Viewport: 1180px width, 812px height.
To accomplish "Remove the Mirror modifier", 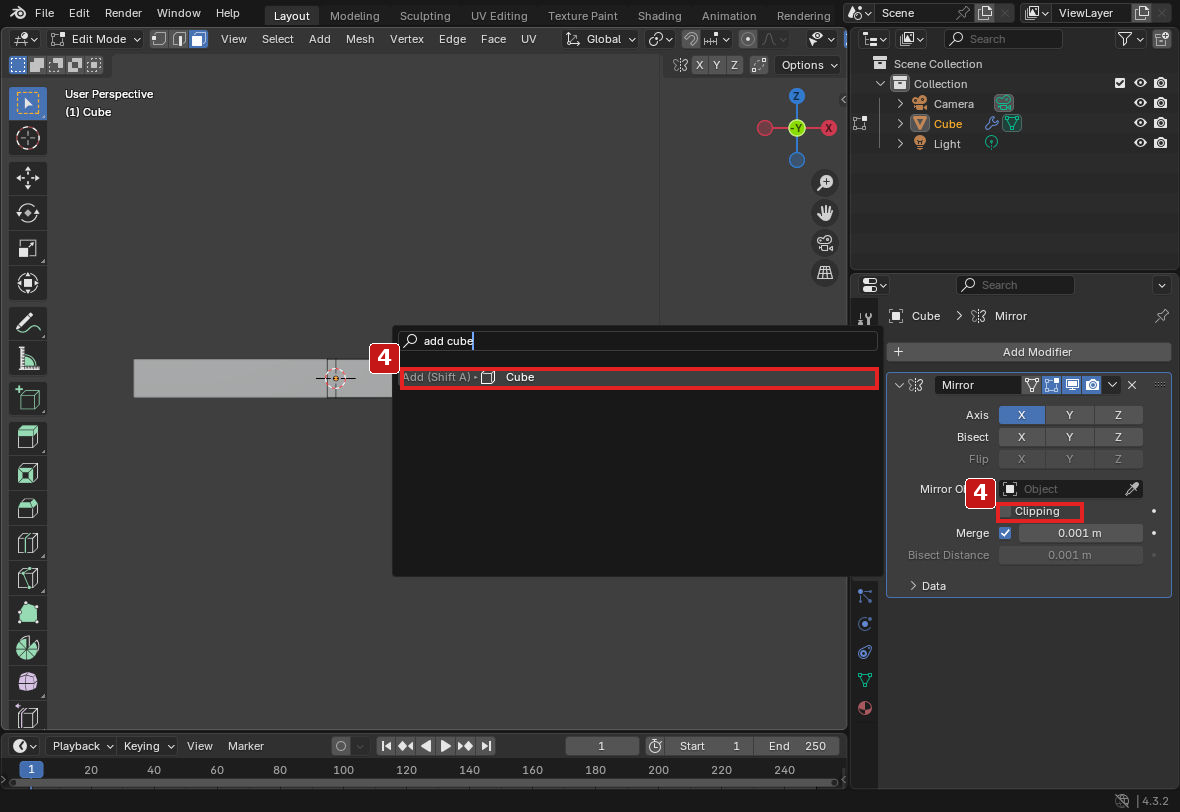I will (x=1132, y=385).
